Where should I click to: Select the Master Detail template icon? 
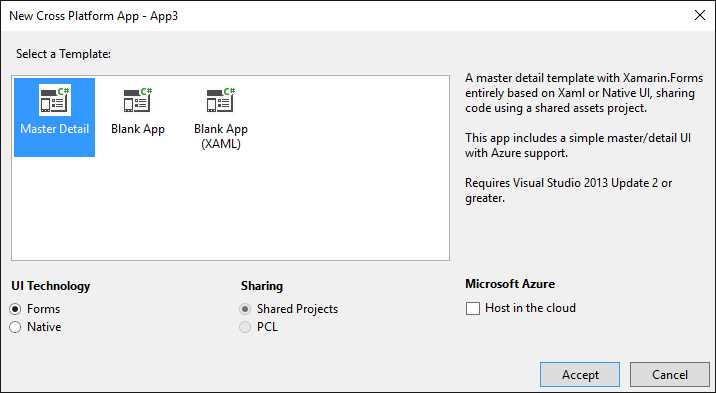click(x=55, y=100)
